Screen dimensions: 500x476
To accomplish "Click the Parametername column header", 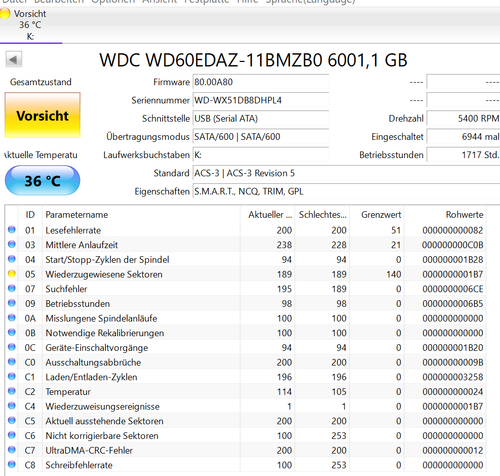I will (x=141, y=215).
